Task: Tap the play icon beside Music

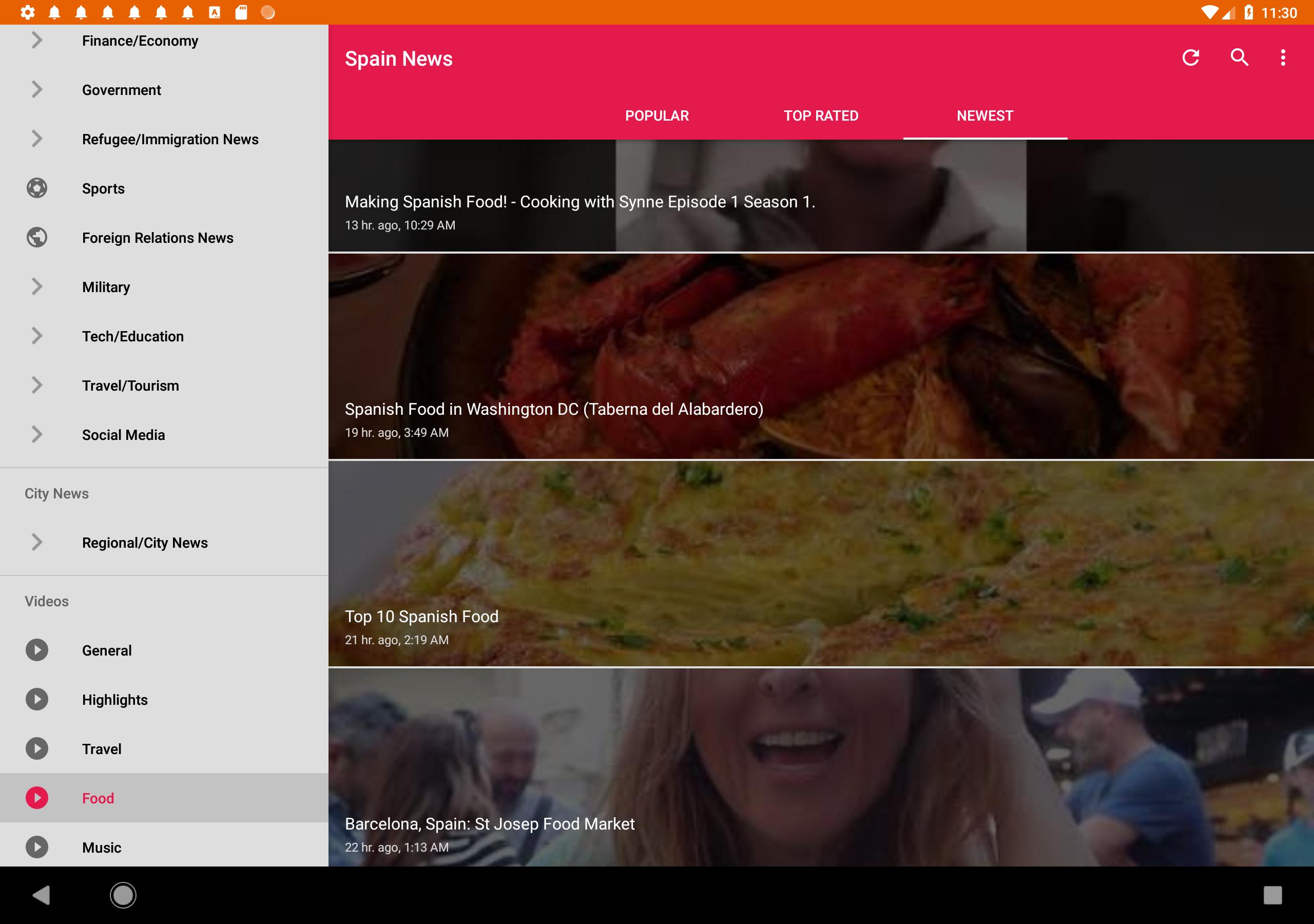Action: [x=36, y=846]
